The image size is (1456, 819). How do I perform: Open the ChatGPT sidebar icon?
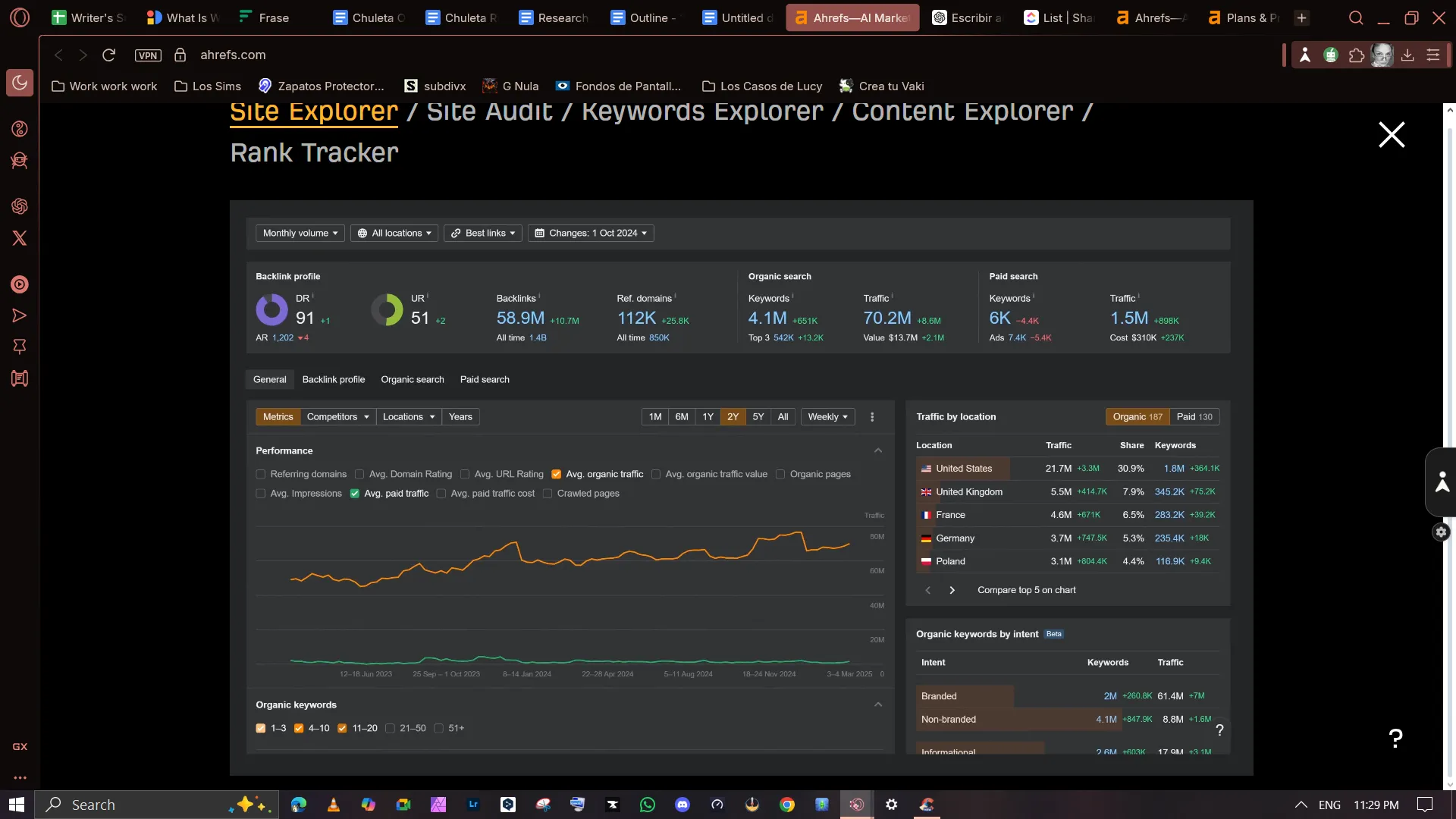[20, 206]
